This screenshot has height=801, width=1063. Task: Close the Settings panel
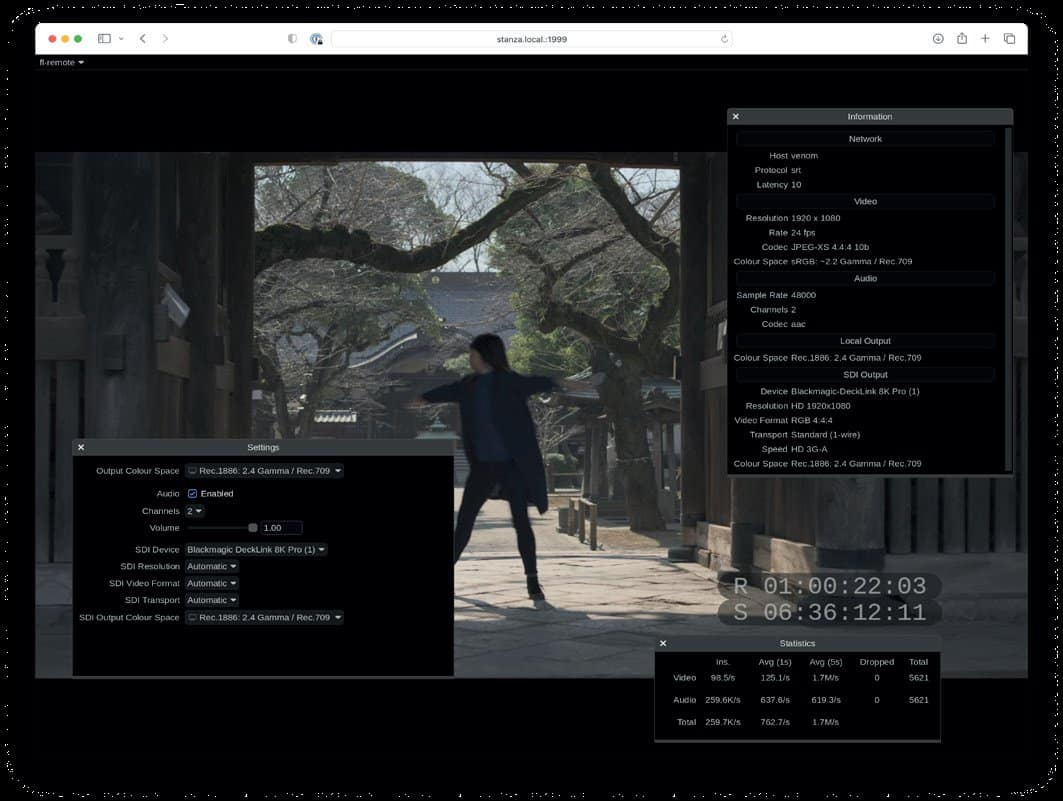click(x=81, y=447)
